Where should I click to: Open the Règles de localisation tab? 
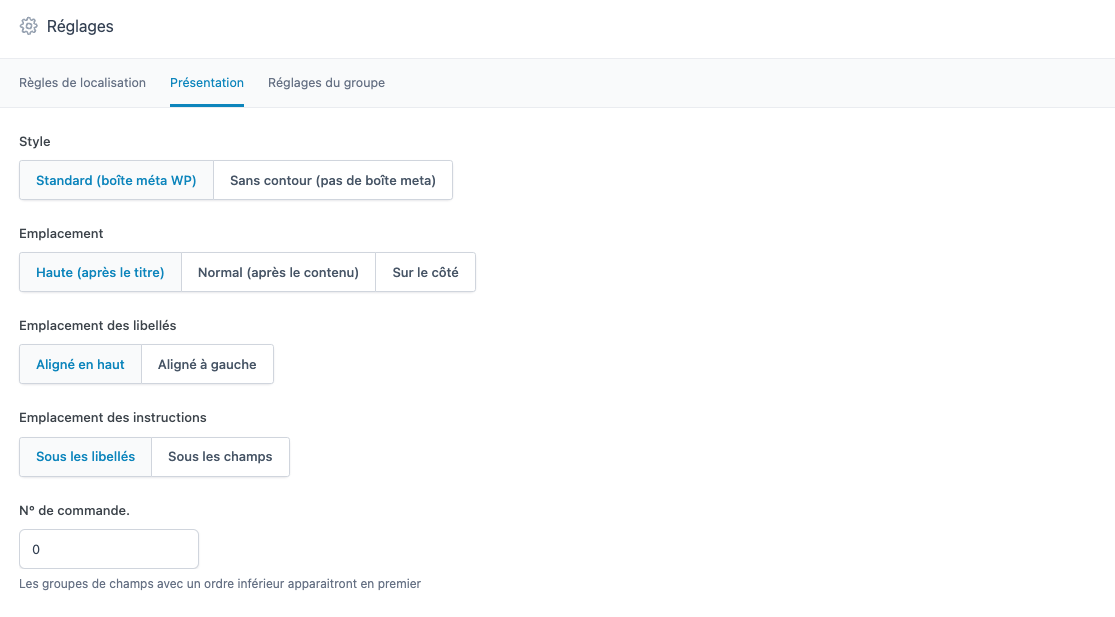(82, 83)
